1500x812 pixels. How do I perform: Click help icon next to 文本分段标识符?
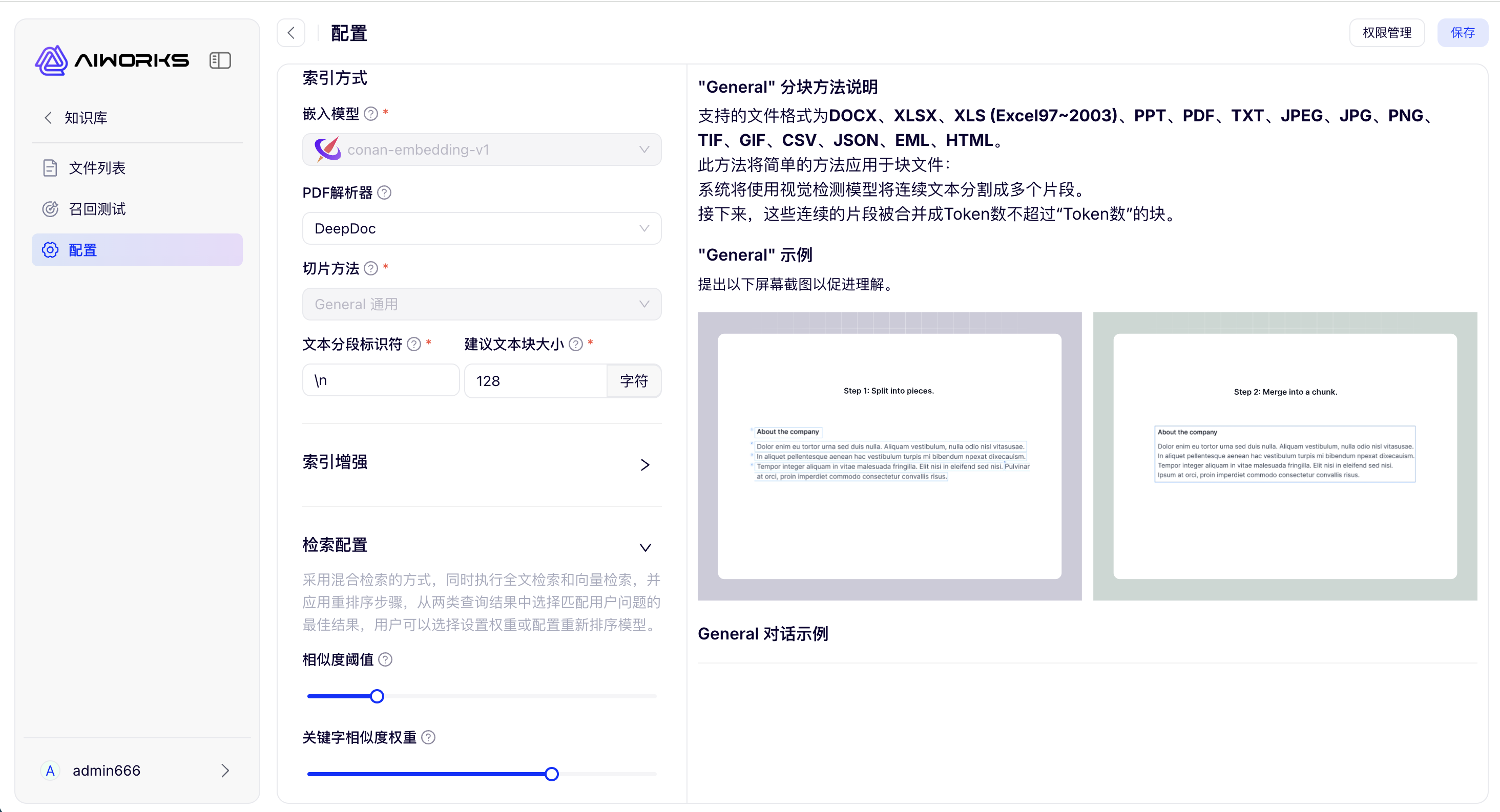(414, 344)
